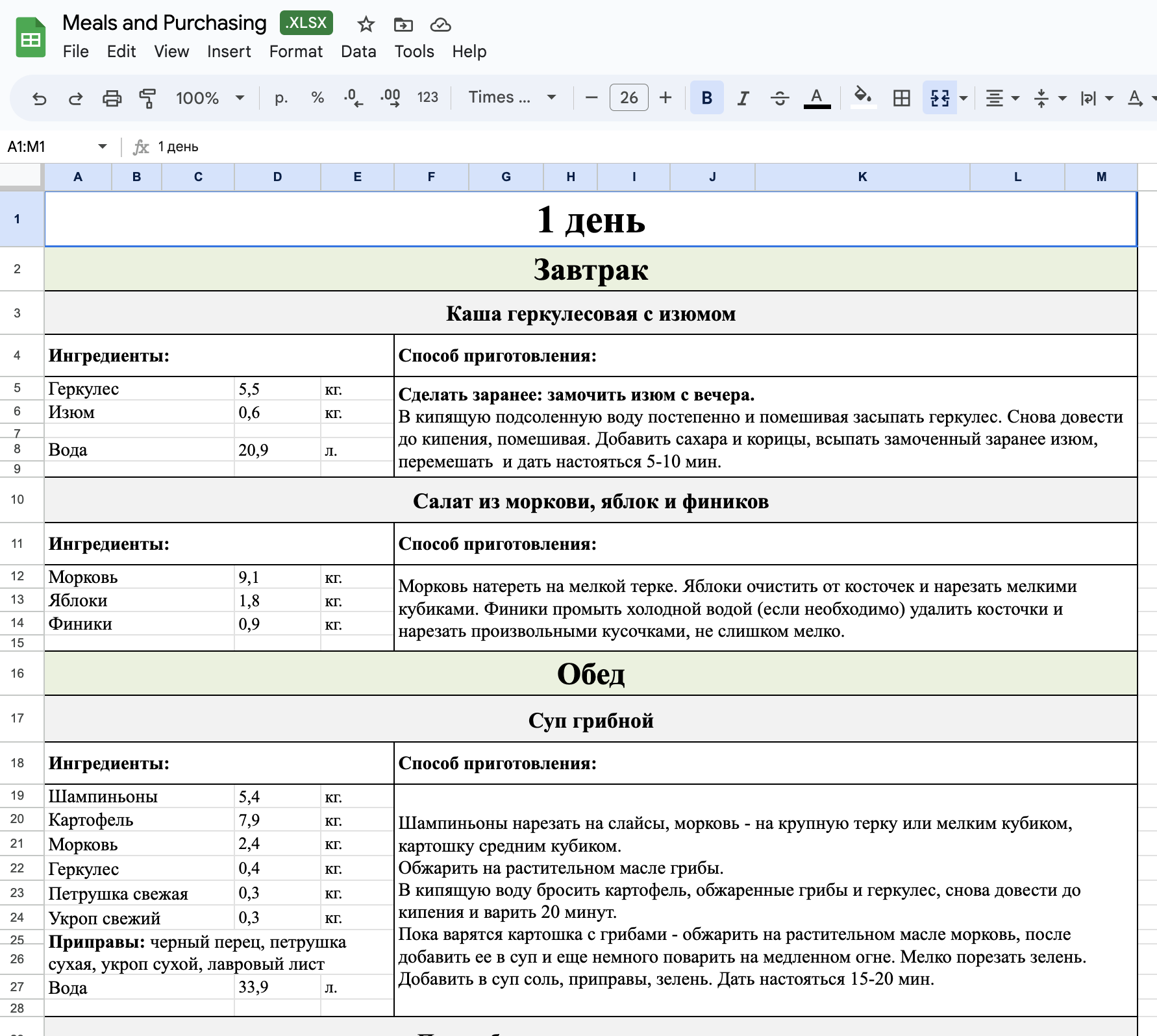
Task: Open the Data menu
Action: tap(358, 51)
